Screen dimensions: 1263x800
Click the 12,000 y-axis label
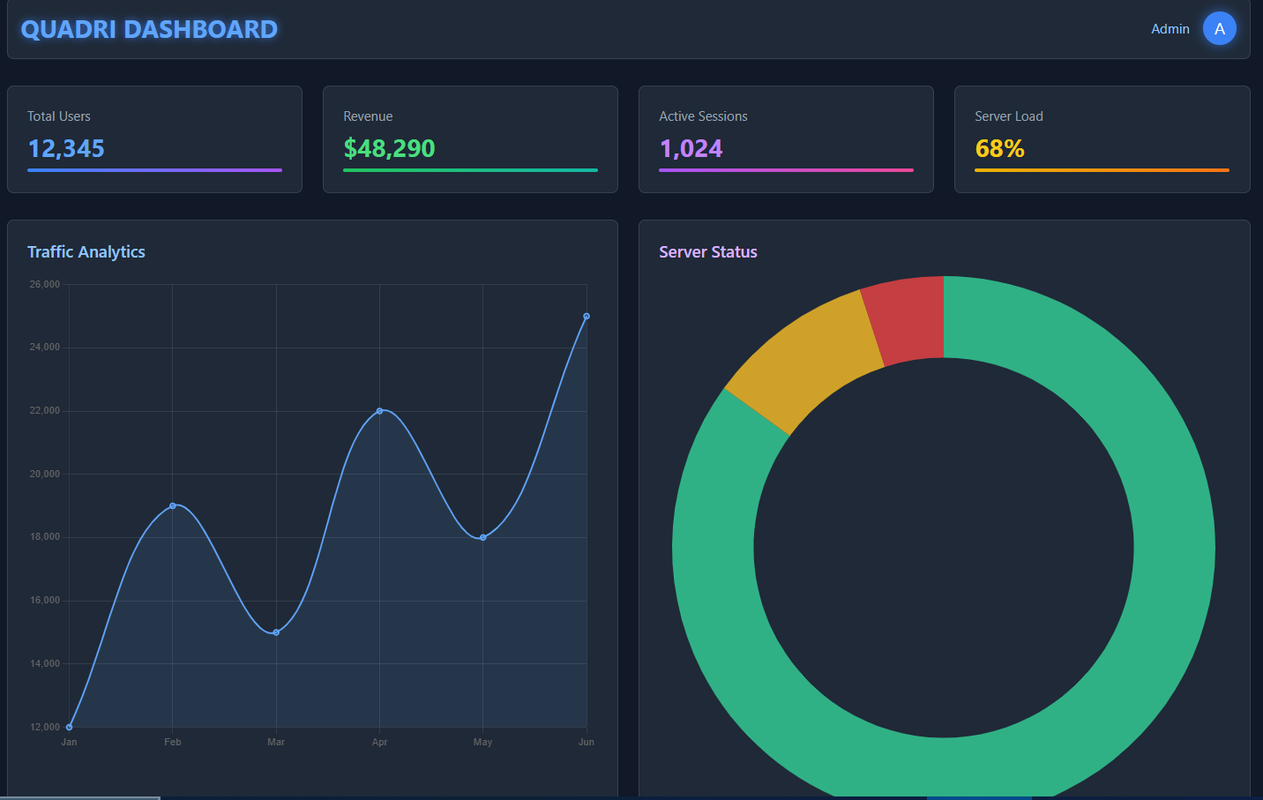tap(45, 727)
